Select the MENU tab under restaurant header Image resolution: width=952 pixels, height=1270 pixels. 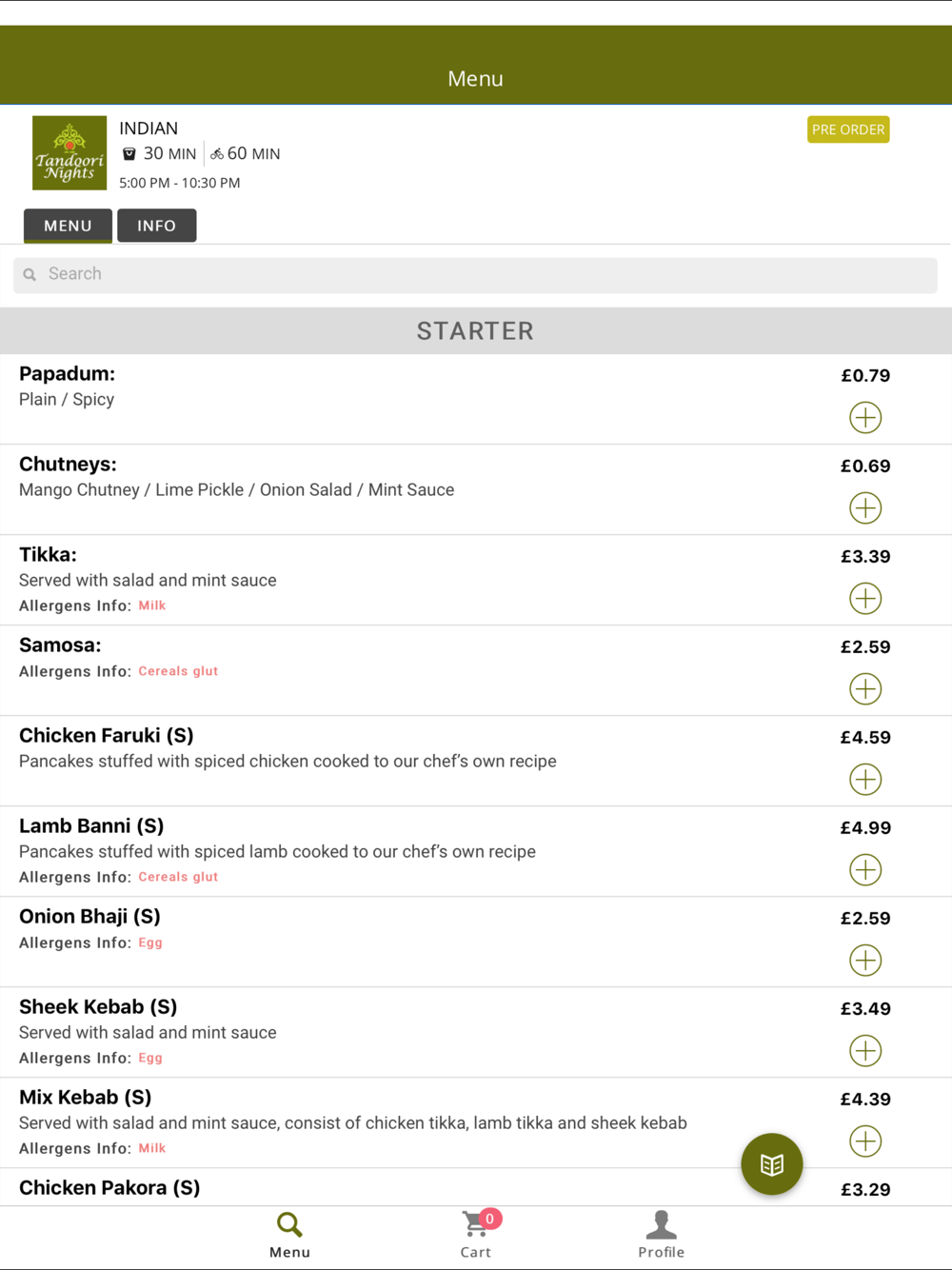click(68, 226)
